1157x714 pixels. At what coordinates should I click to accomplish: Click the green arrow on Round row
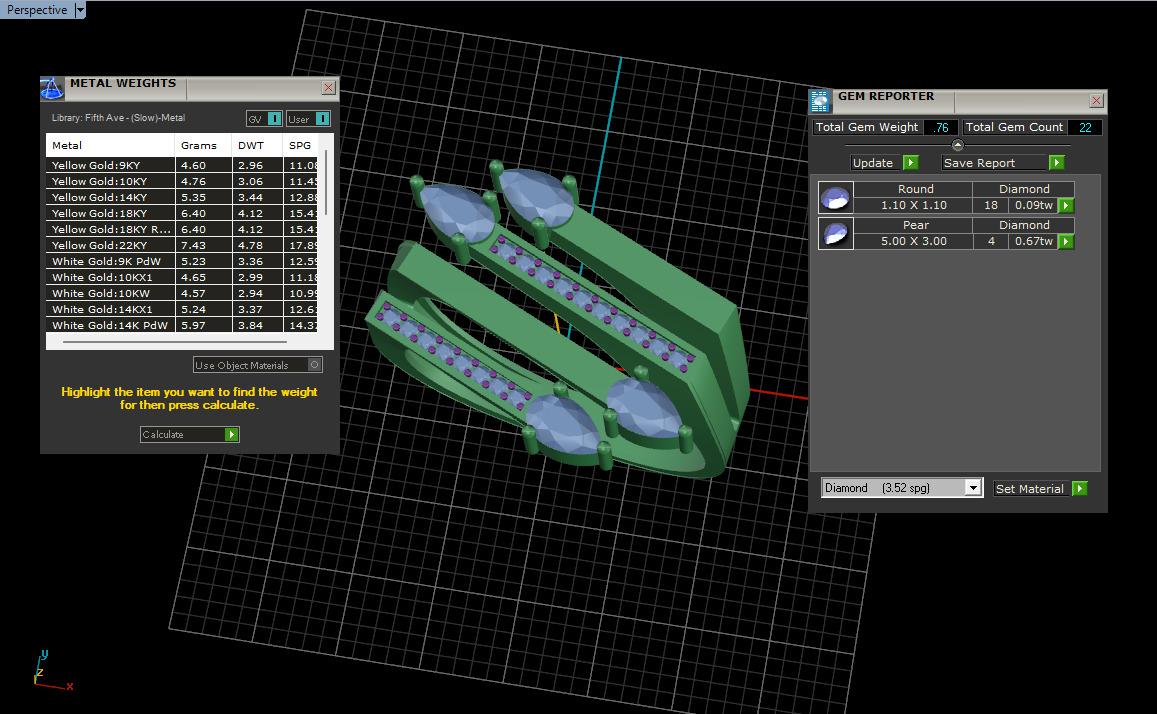(1066, 206)
